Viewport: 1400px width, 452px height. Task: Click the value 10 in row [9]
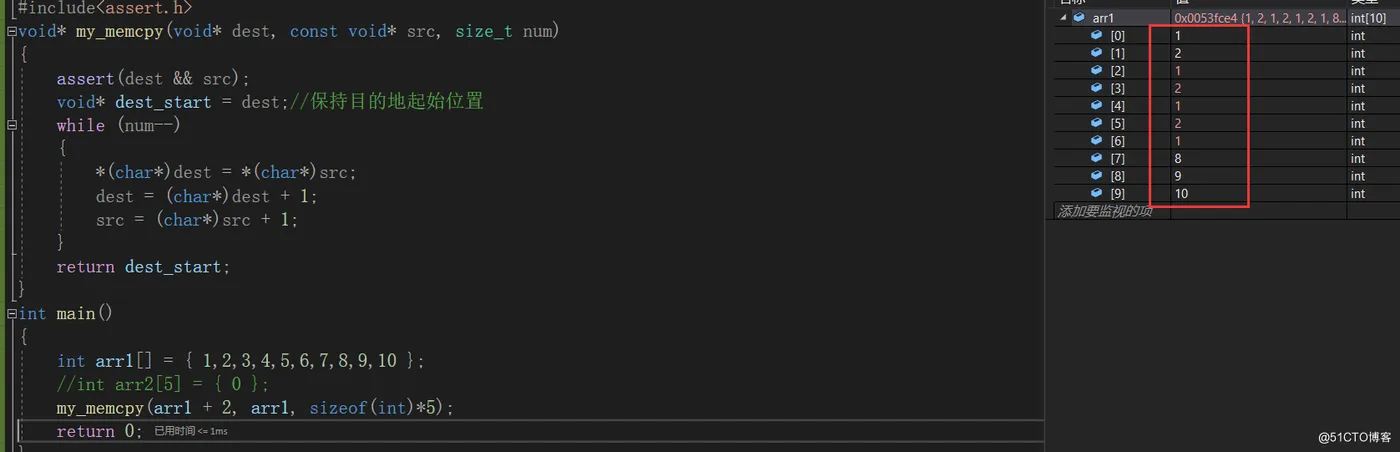point(1182,193)
